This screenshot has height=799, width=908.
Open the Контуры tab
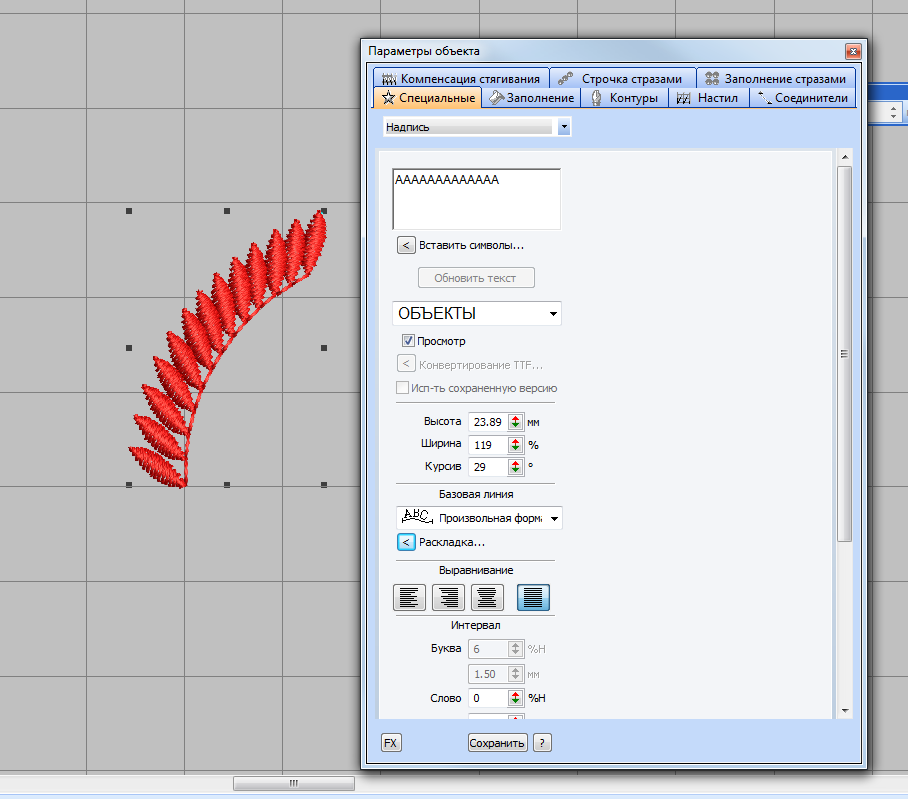pos(624,98)
